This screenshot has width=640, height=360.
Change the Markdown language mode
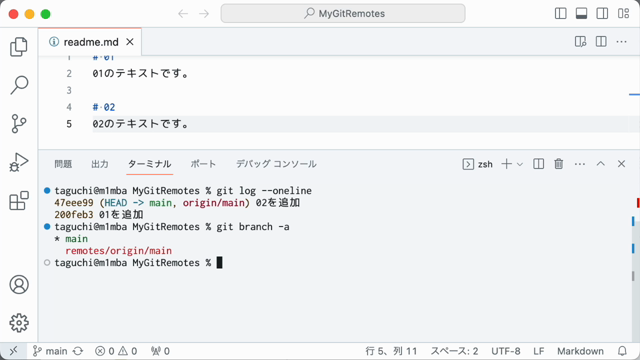[580, 351]
